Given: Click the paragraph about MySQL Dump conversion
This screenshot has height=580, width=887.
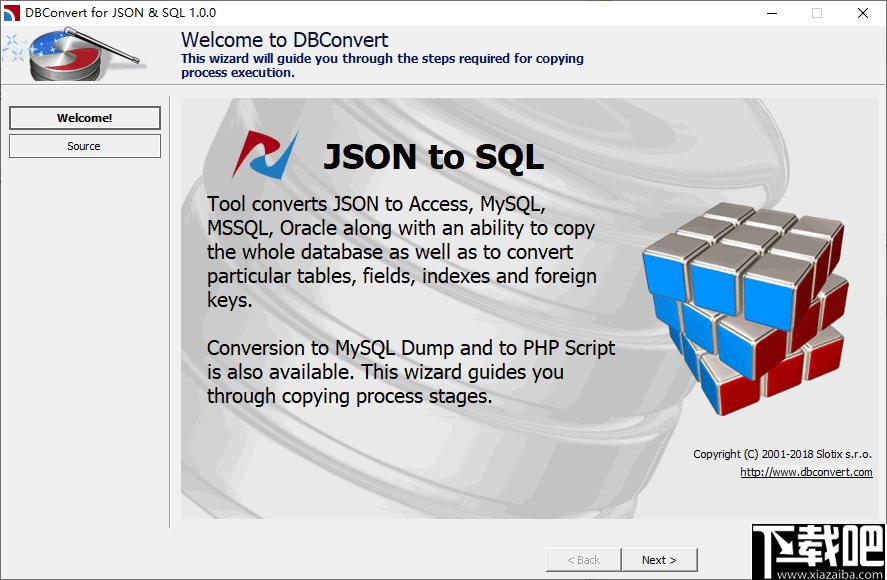Looking at the screenshot, I should [410, 372].
